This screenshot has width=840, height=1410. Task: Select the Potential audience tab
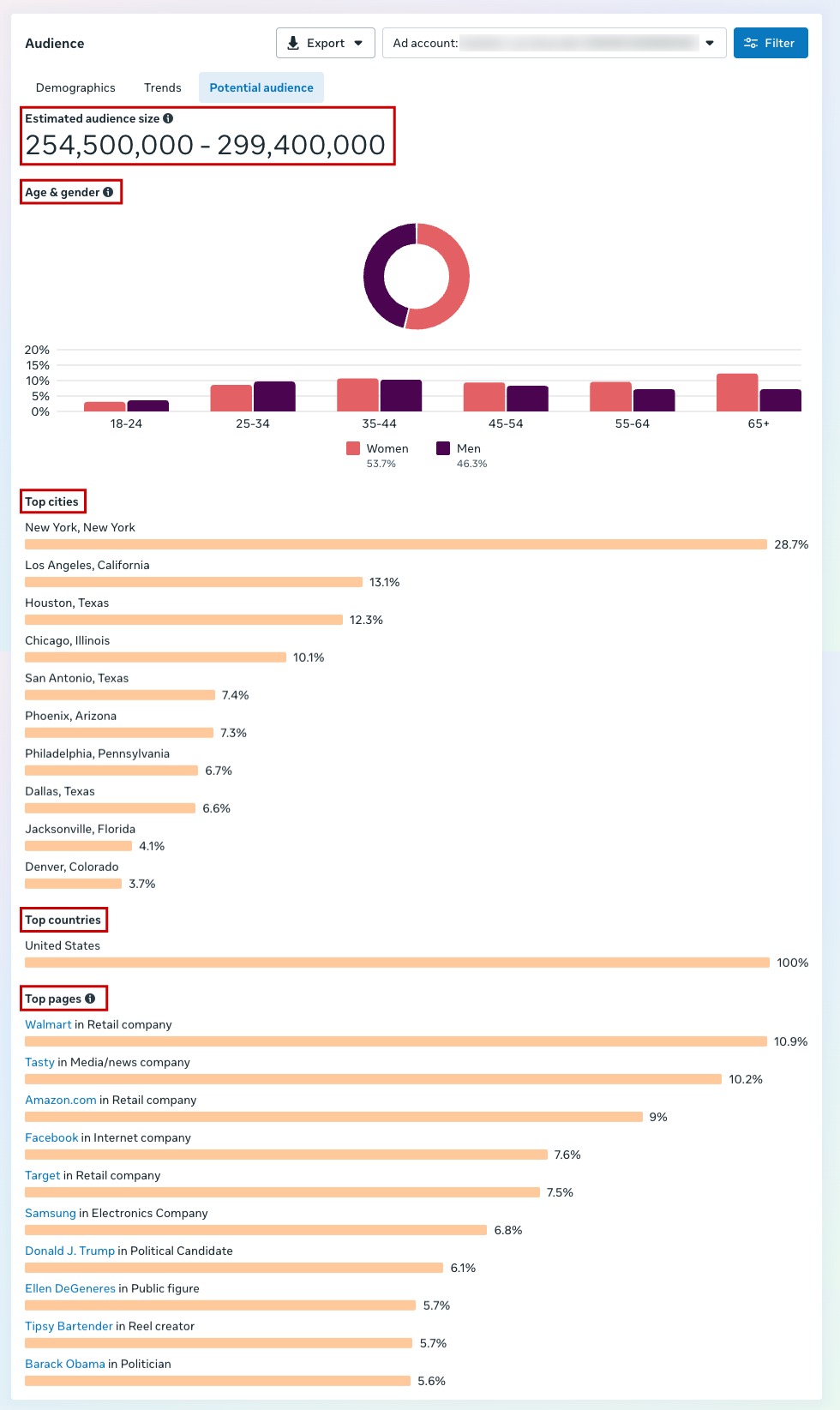pyautogui.click(x=261, y=87)
